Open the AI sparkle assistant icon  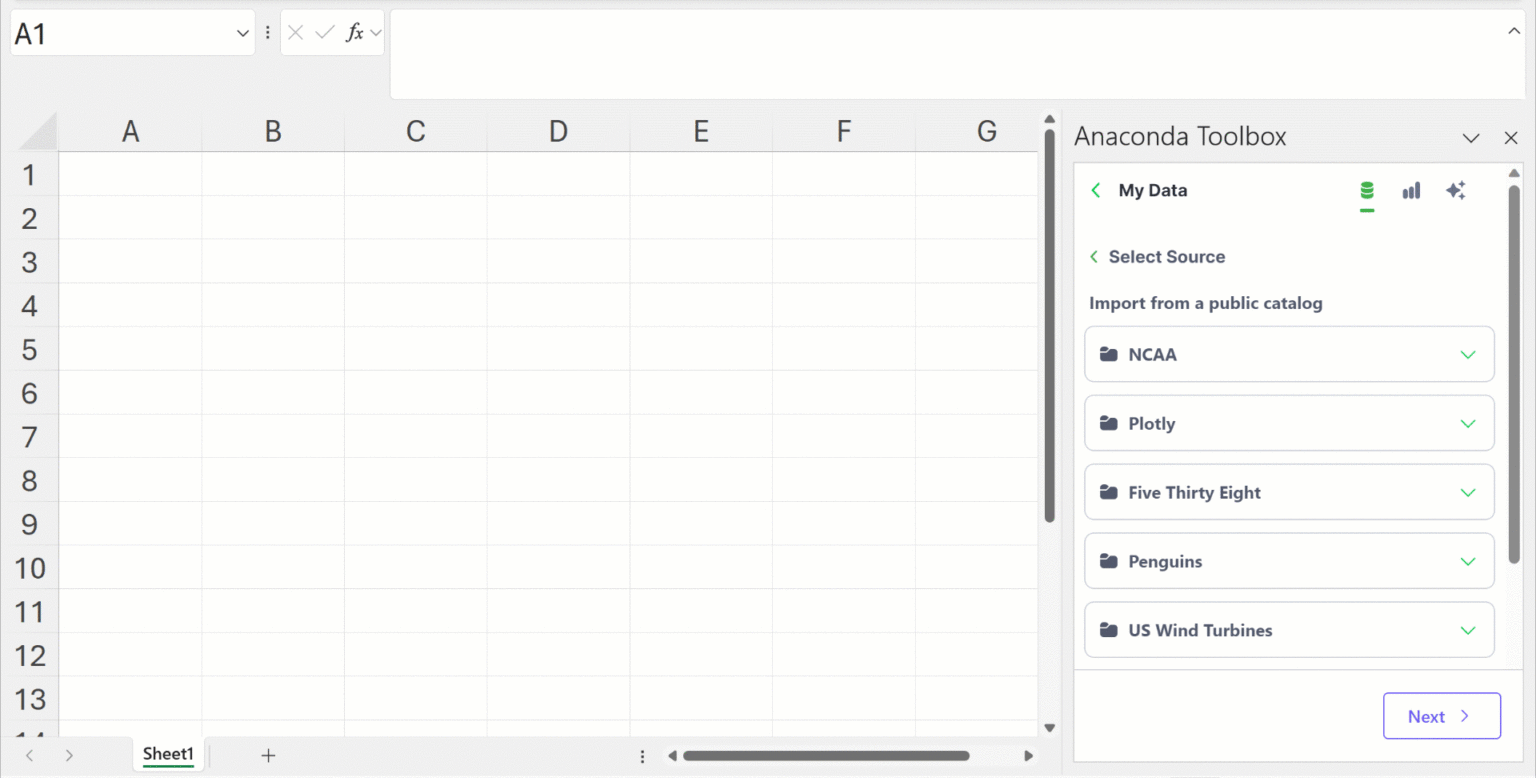point(1456,190)
